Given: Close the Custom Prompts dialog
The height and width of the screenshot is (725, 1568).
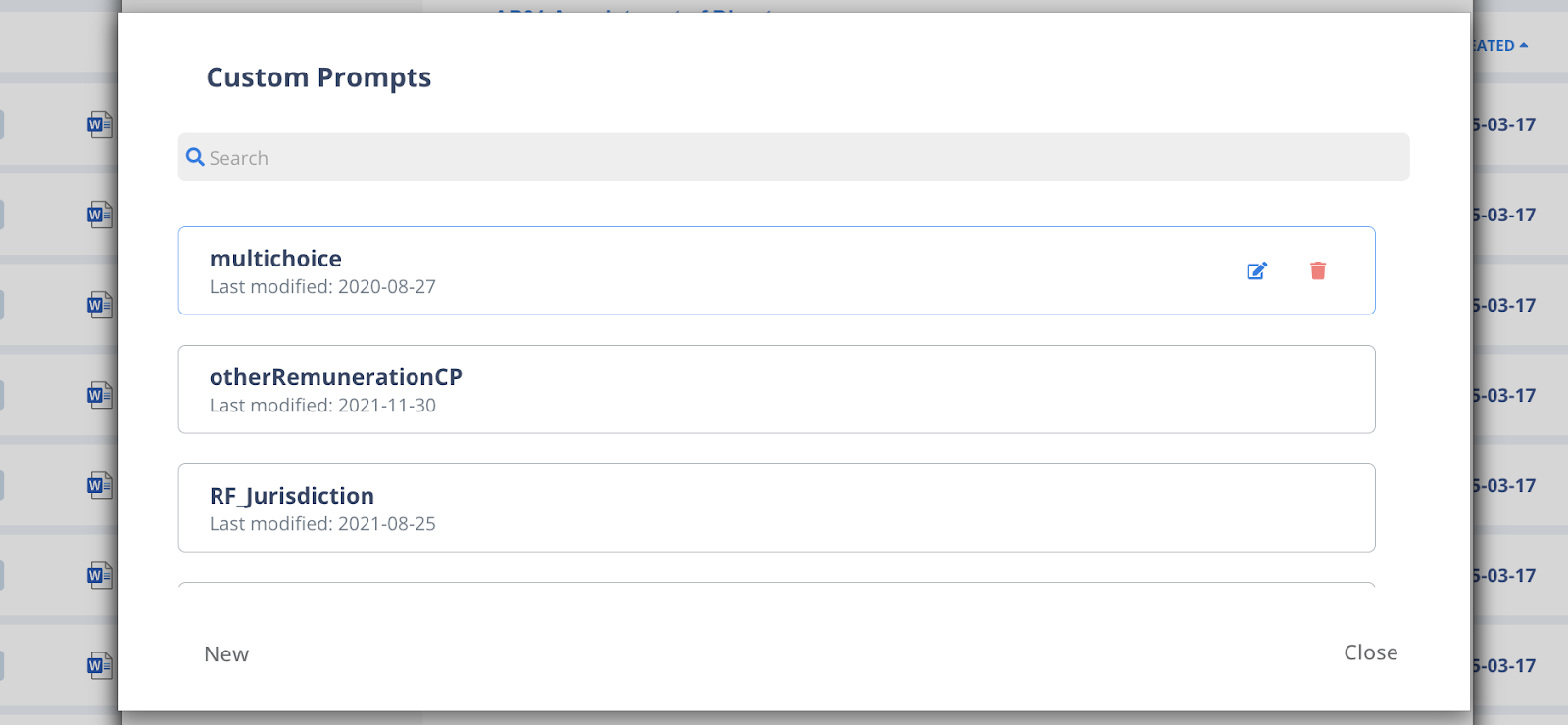Looking at the screenshot, I should (1370, 652).
